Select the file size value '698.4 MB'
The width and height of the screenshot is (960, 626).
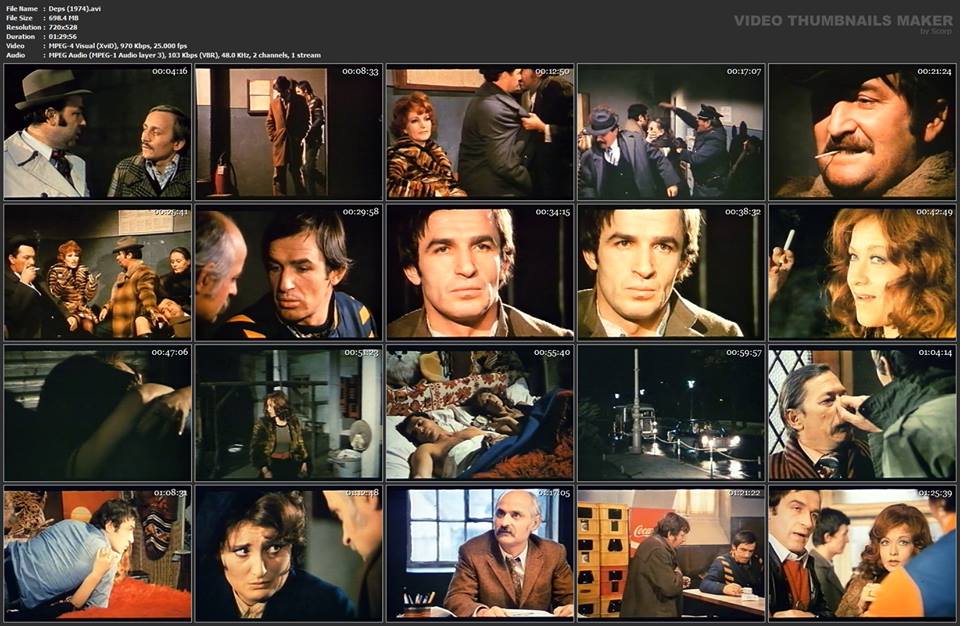[64, 18]
